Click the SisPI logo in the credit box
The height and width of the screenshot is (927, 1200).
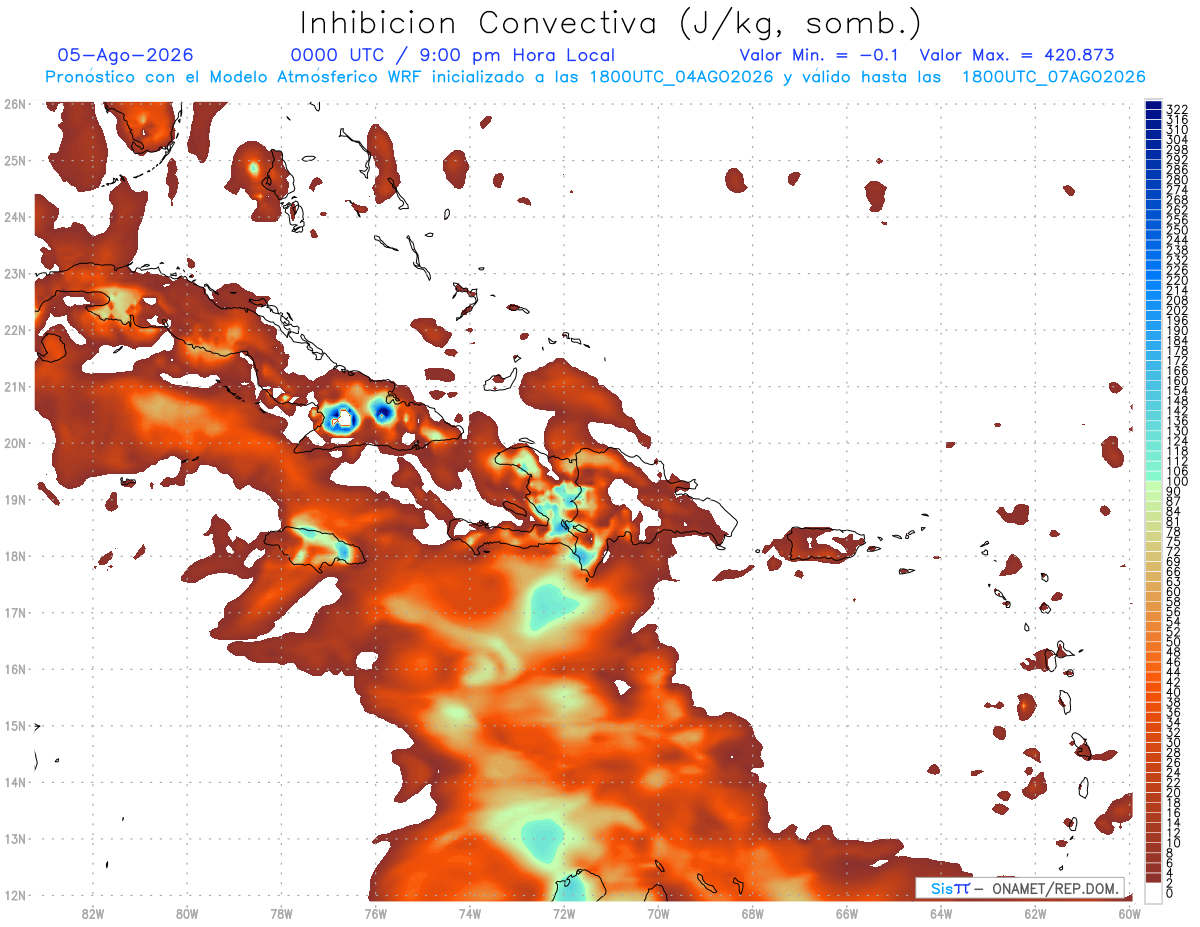click(950, 888)
